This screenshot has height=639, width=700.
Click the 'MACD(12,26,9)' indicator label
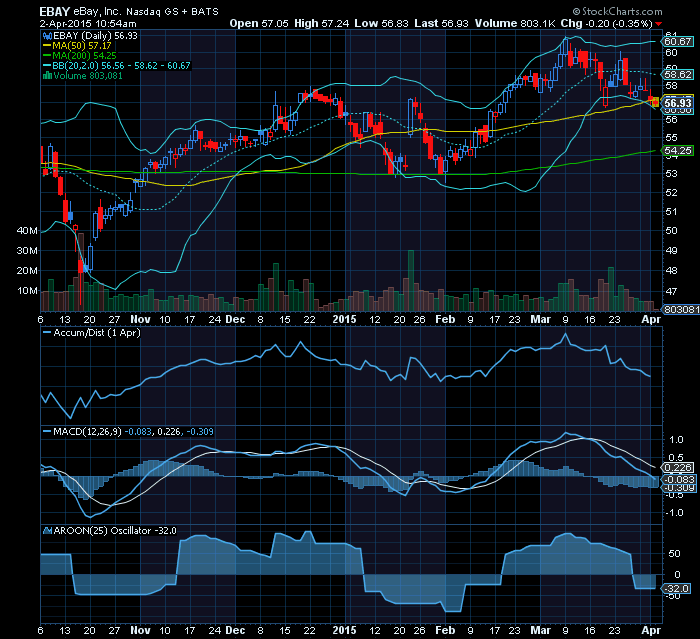tap(87, 432)
